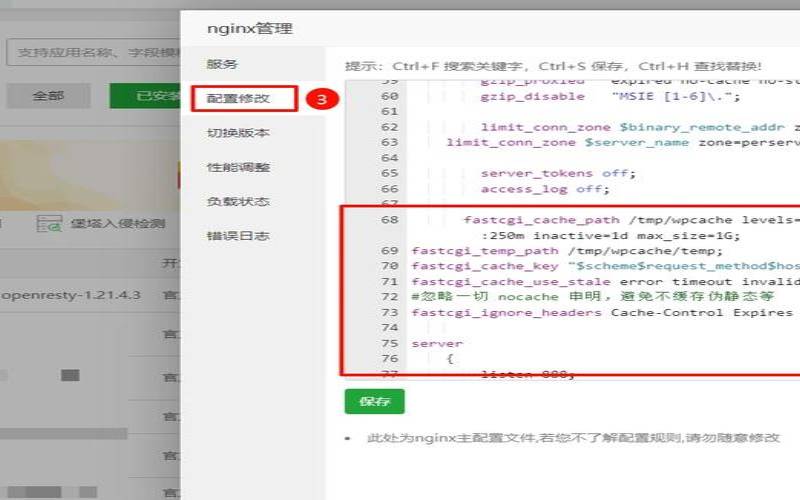Show the 负载状态 page
This screenshot has width=800, height=500.
[238, 201]
